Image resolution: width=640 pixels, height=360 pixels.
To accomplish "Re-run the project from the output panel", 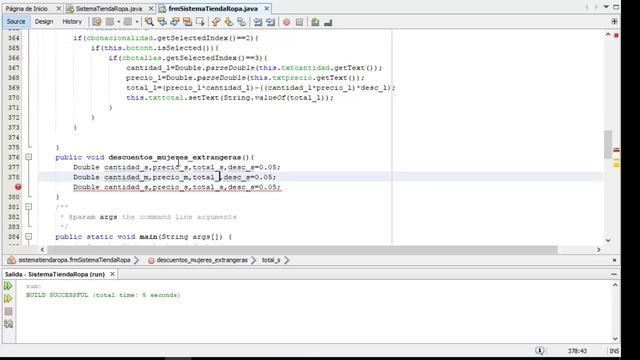I will click(x=8, y=286).
